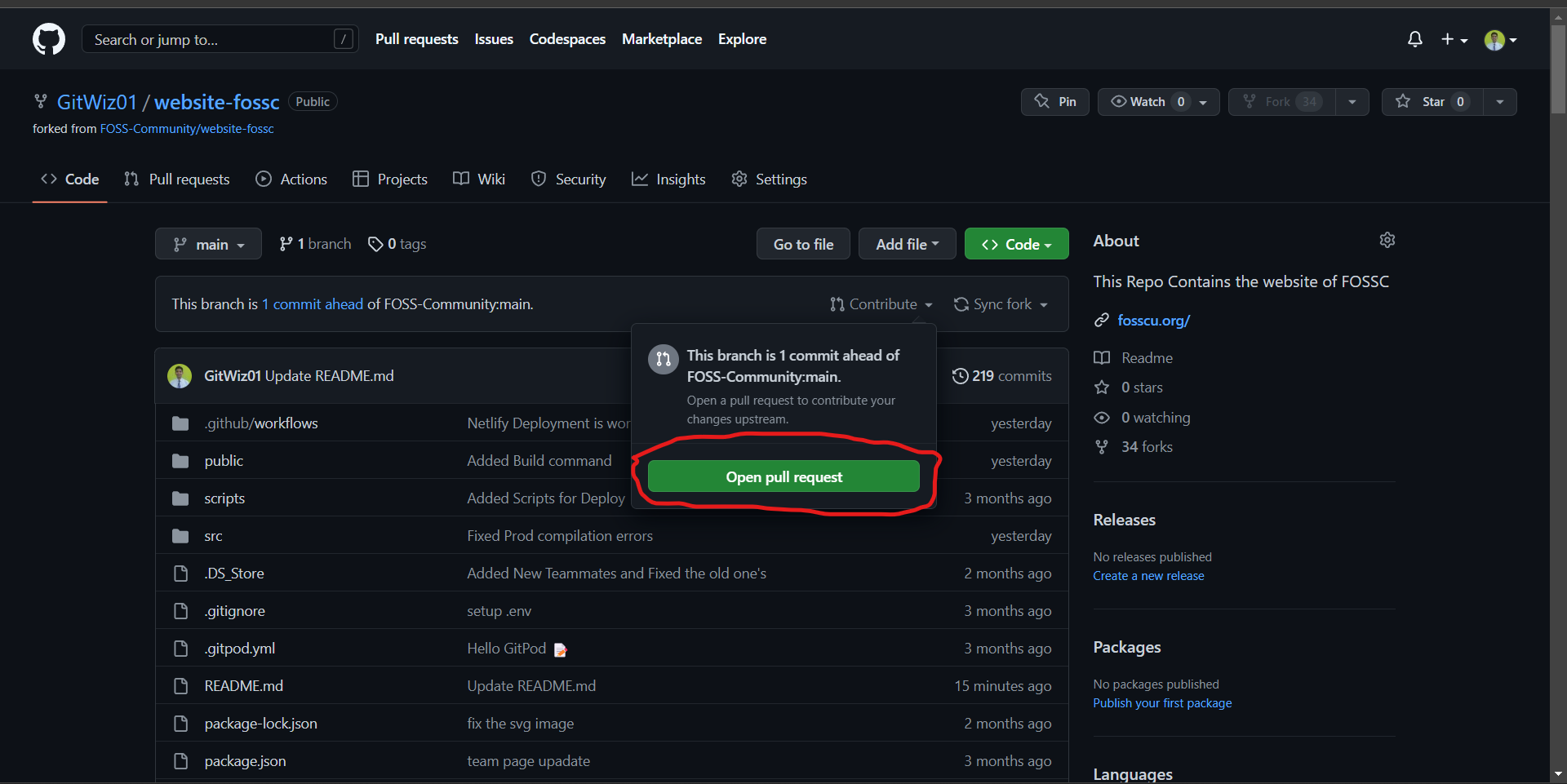
Task: Switch to the repository Pull requests tab
Action: coord(177,179)
